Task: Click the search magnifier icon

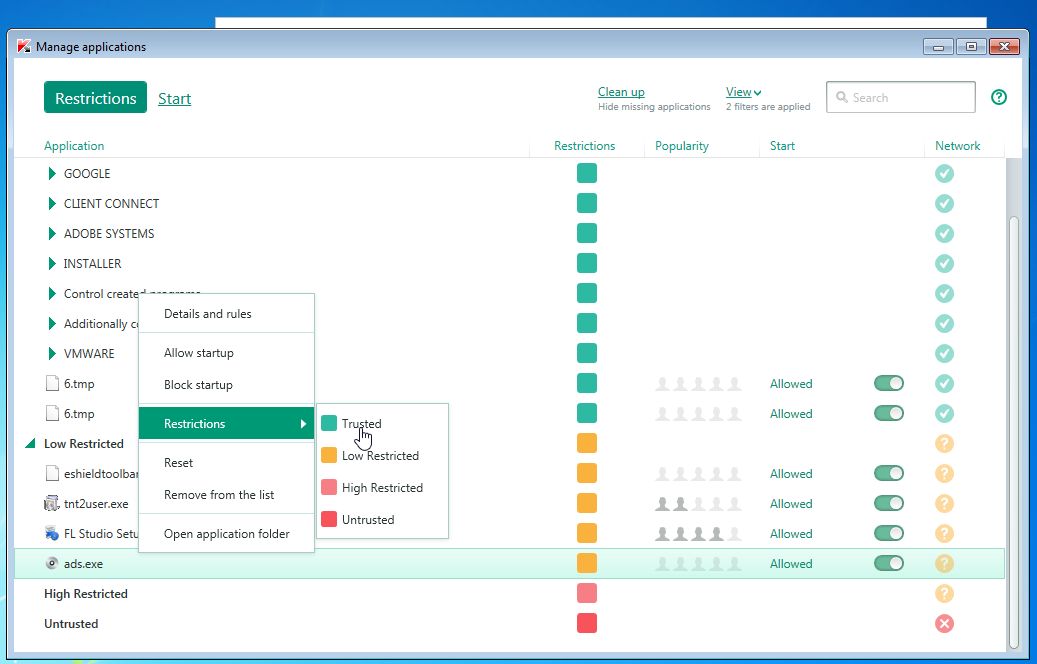Action: tap(841, 97)
